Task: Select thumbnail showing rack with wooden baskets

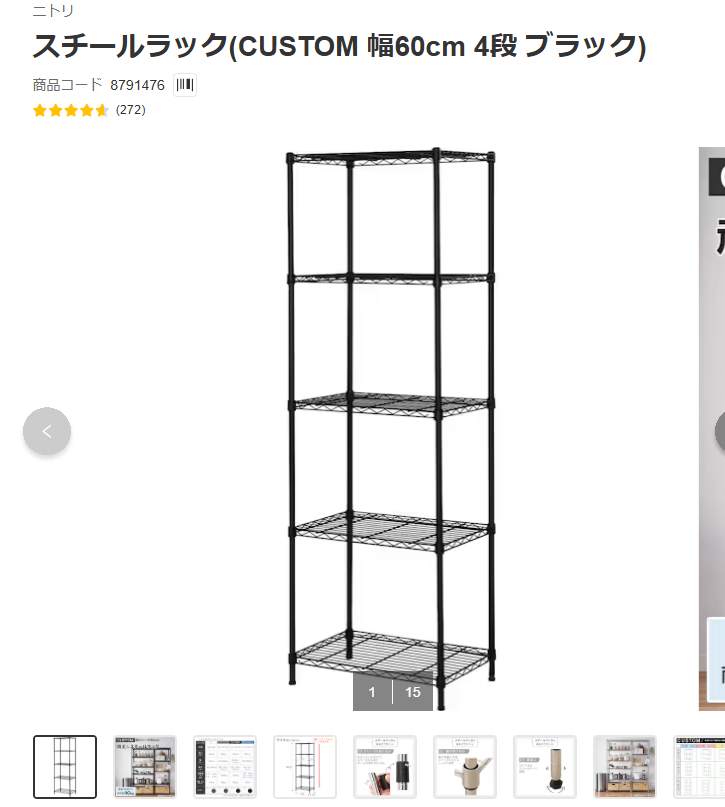Action: click(145, 767)
